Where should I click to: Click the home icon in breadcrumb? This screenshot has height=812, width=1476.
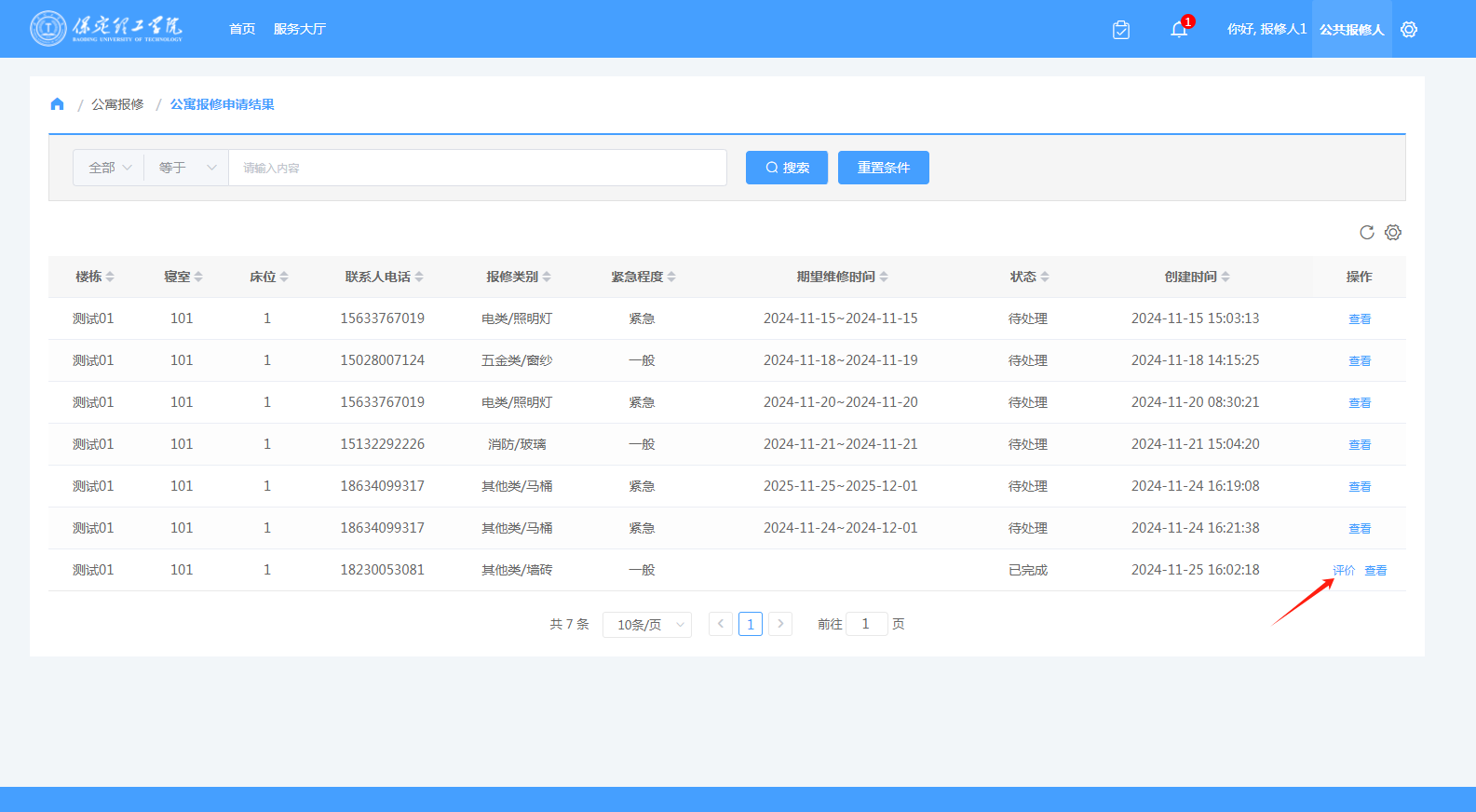tap(57, 104)
